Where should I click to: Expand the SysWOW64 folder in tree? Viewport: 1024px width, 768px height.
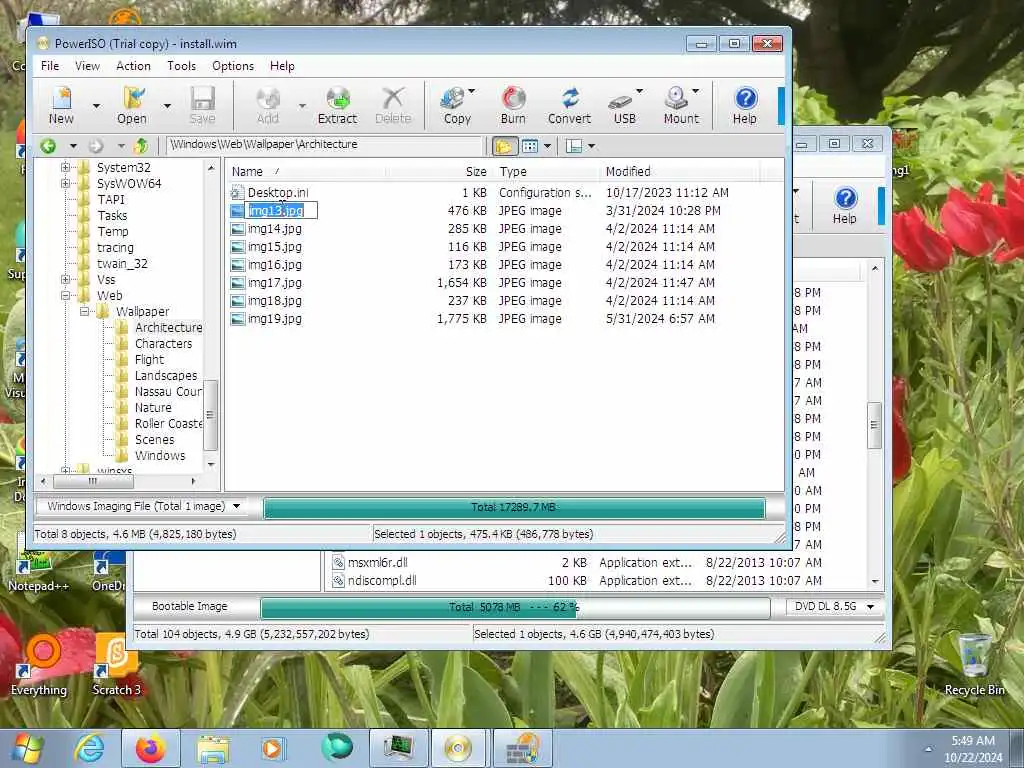pos(65,184)
